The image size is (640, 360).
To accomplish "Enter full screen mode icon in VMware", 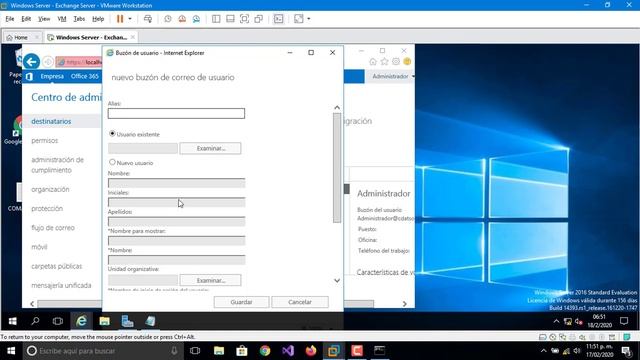I will coord(244,19).
